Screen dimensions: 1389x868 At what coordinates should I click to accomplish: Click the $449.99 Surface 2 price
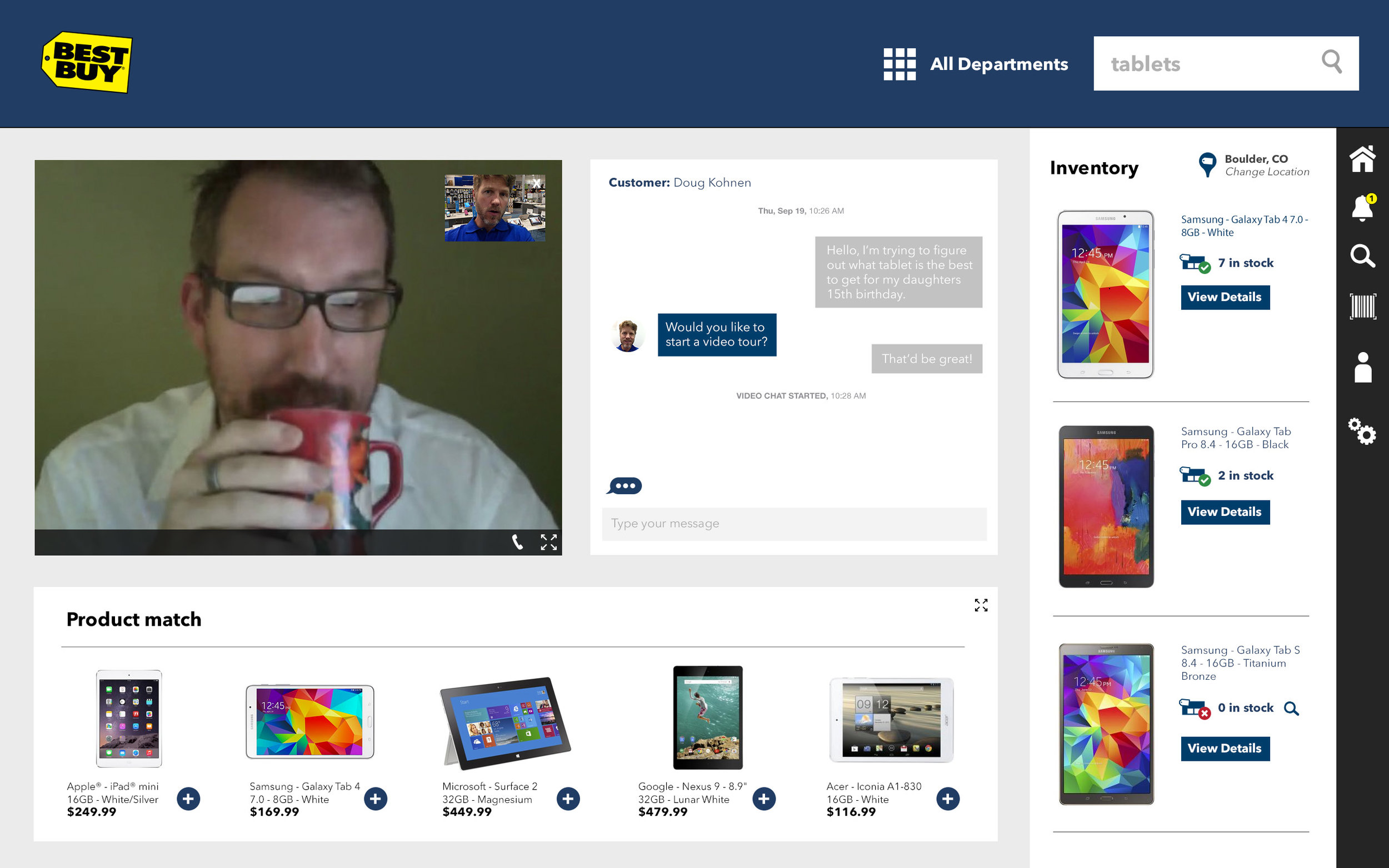[467, 812]
